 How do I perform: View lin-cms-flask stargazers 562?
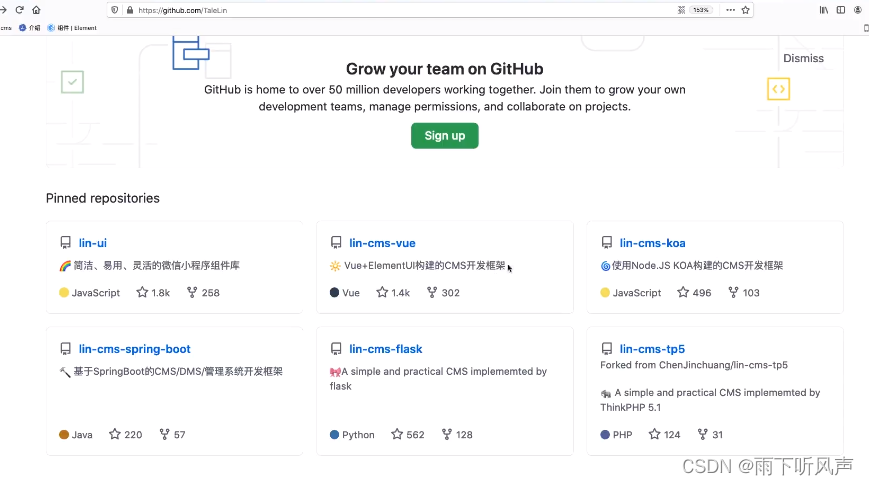[408, 435]
